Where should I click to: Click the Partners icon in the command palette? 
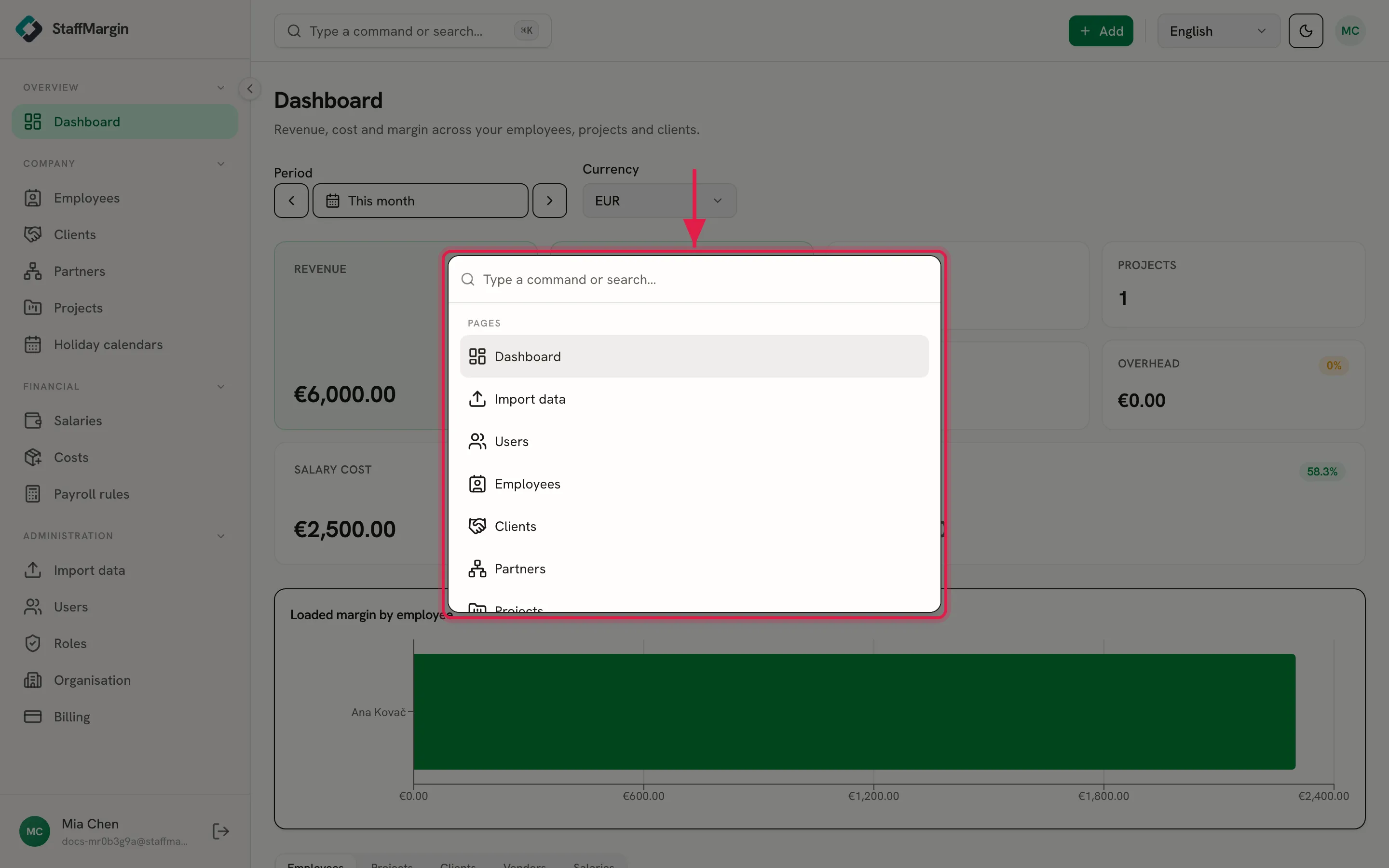(x=477, y=569)
